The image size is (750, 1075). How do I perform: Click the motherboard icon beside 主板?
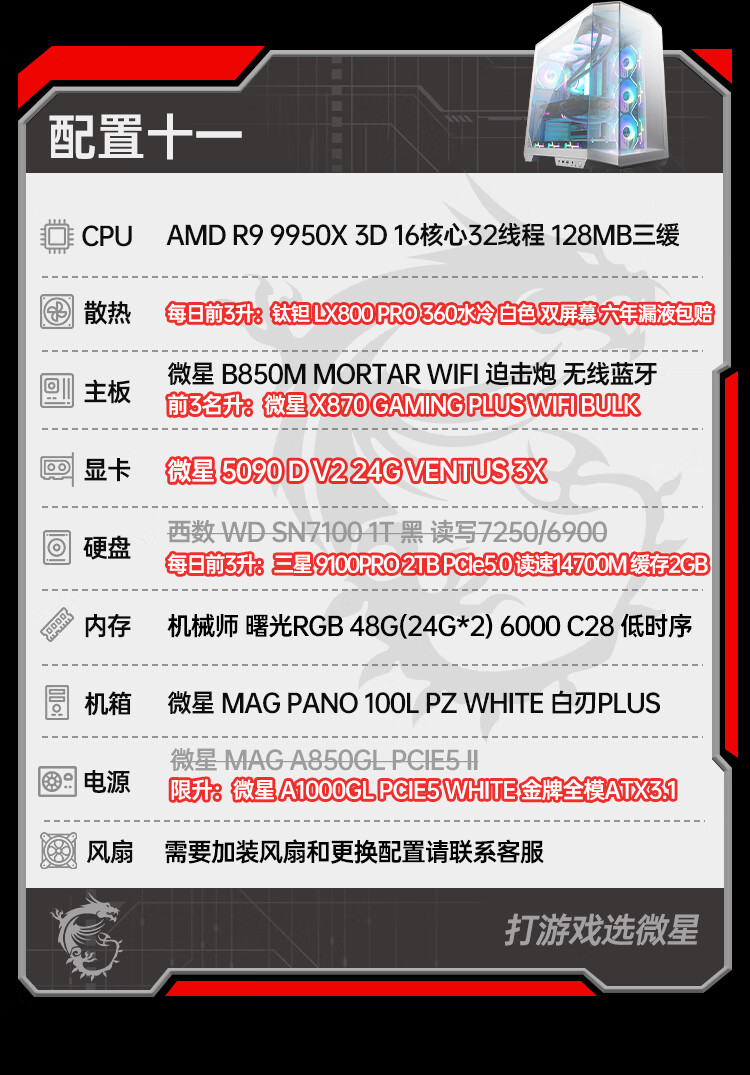click(x=57, y=391)
